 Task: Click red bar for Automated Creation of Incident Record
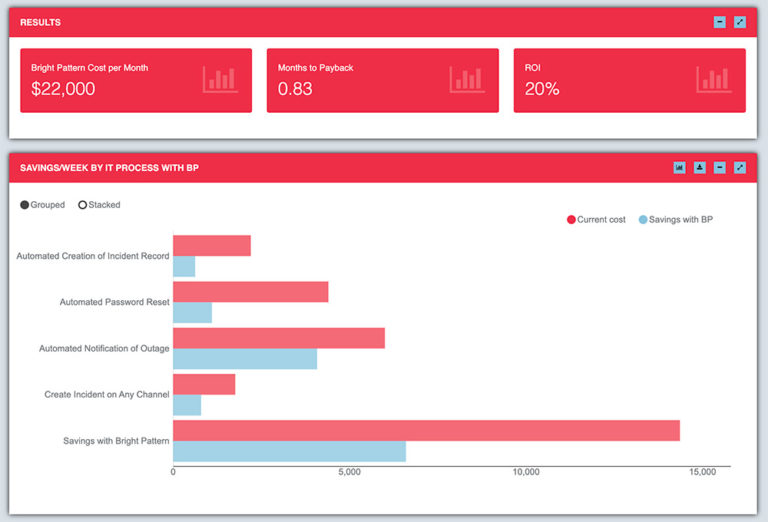click(212, 245)
